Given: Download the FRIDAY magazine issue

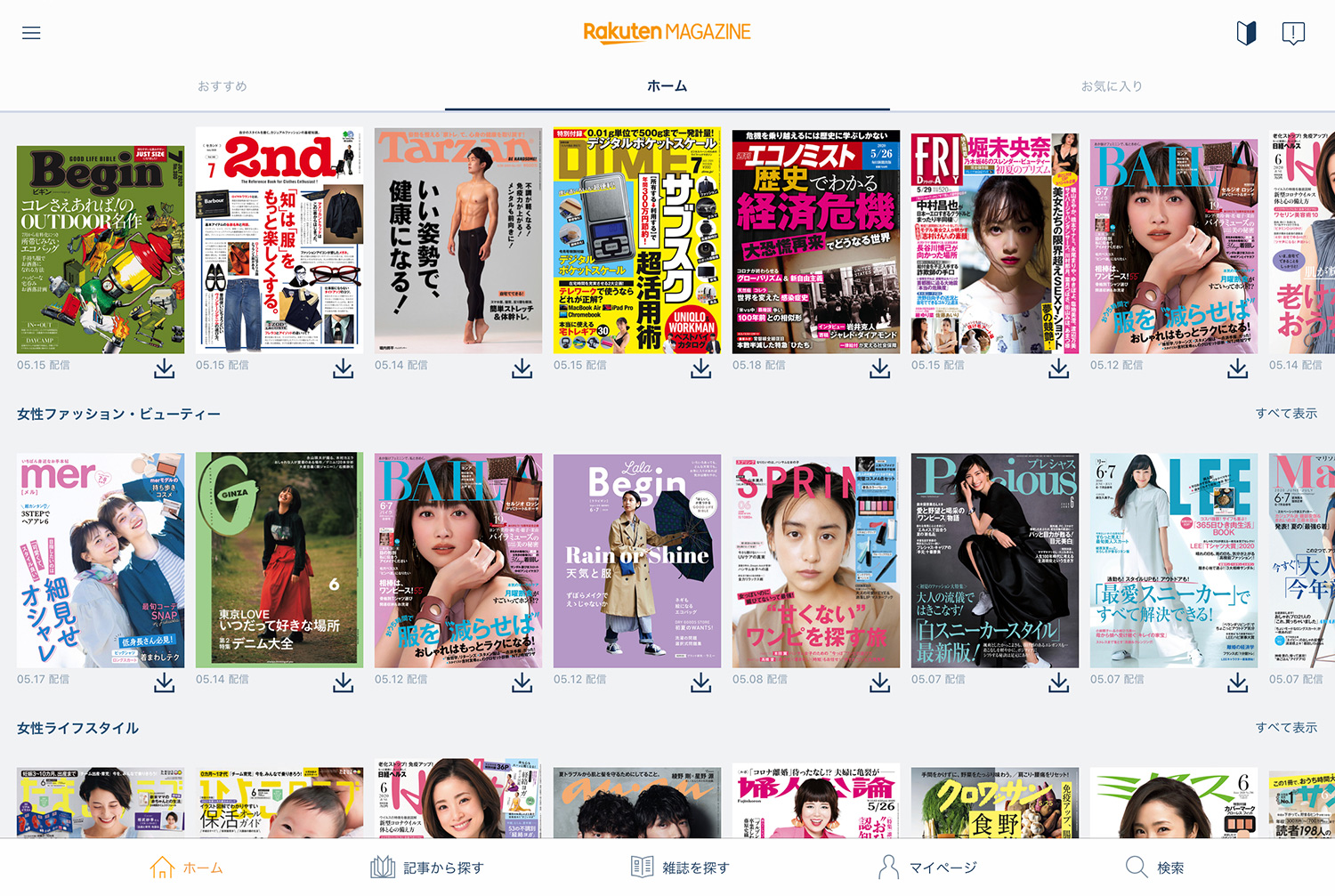Looking at the screenshot, I should [x=1059, y=368].
